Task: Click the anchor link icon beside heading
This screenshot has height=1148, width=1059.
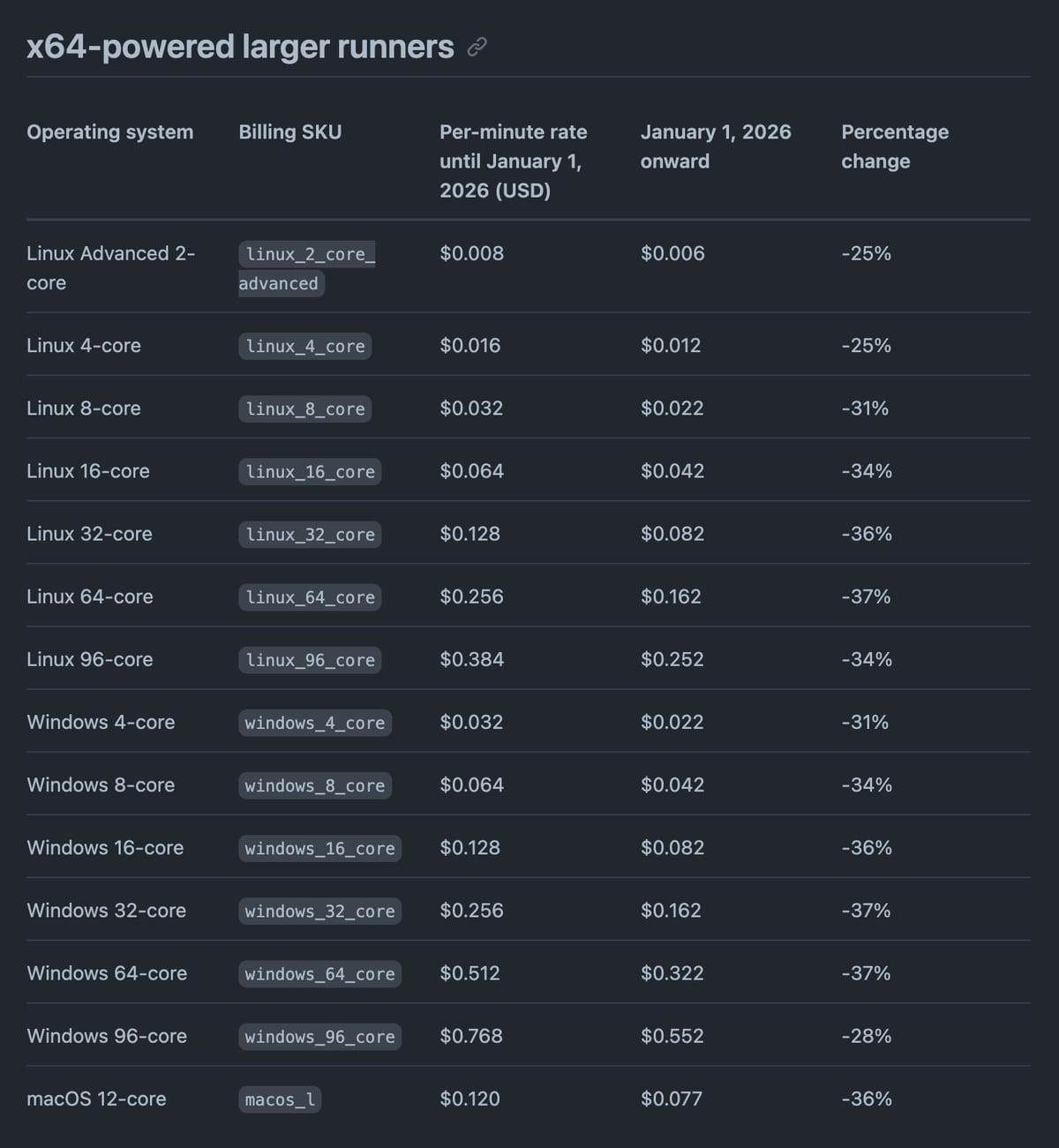Action: 477,48
